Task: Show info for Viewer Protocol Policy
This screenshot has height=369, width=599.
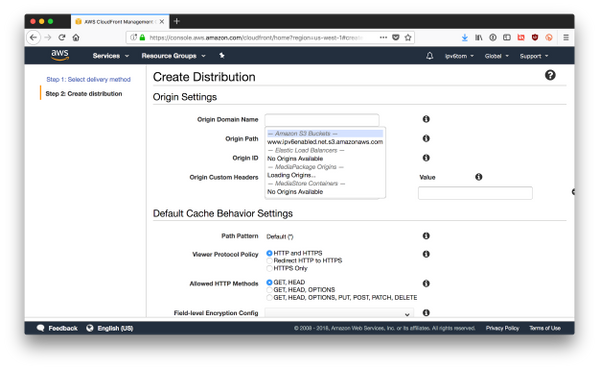Action: tap(426, 254)
